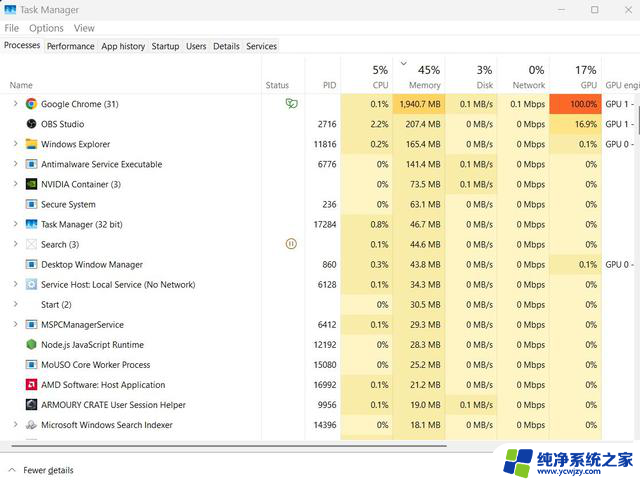Image resolution: width=640 pixels, height=483 pixels.
Task: Click the 2.2% CPU cell for OBS Studio
Action: (x=366, y=124)
